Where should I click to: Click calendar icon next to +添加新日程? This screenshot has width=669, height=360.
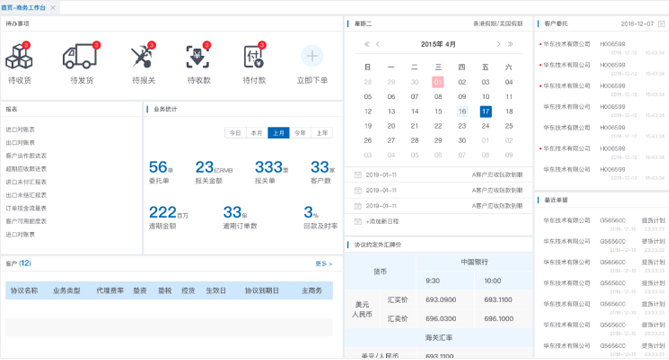358,221
